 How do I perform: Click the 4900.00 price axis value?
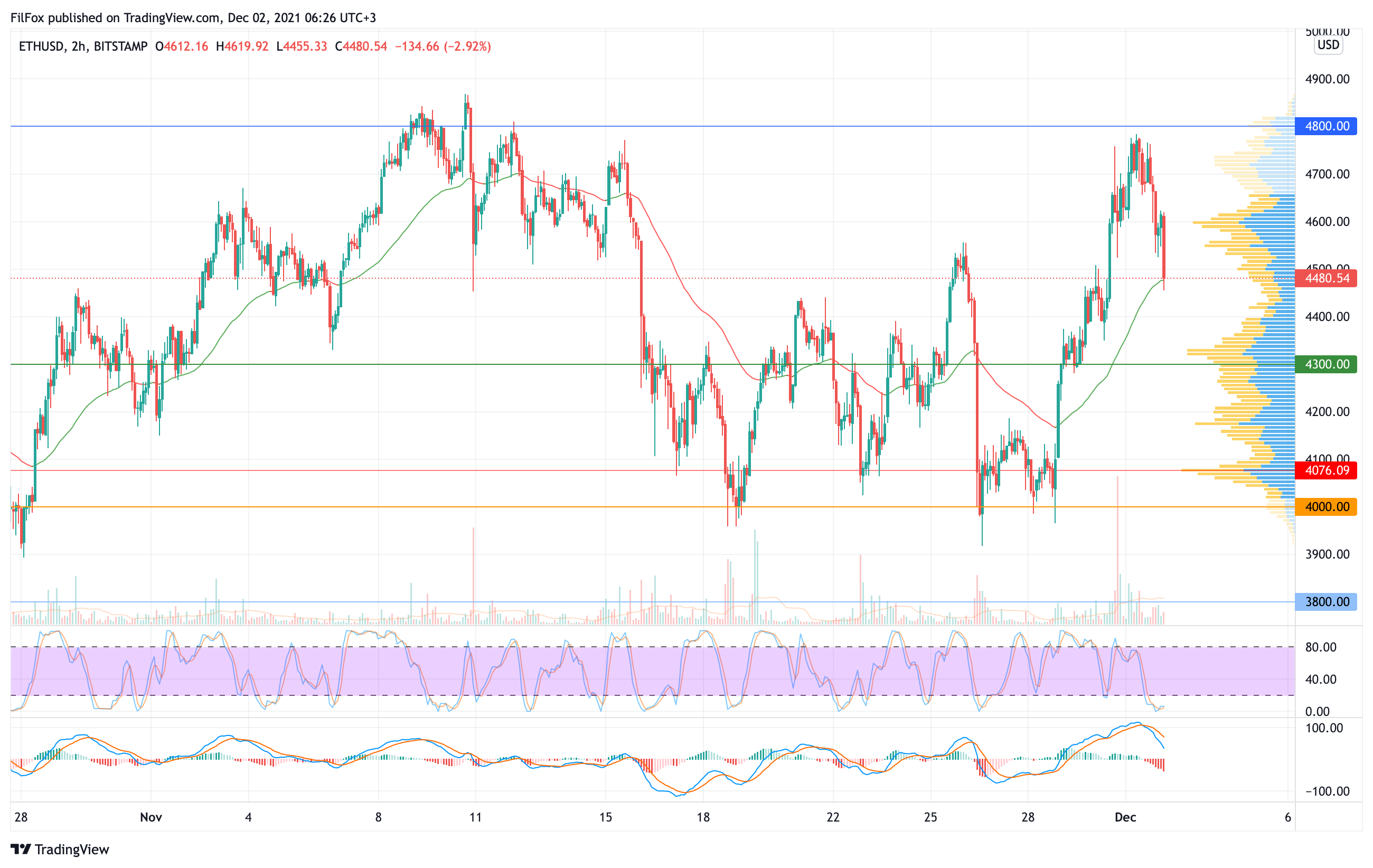coord(1328,79)
